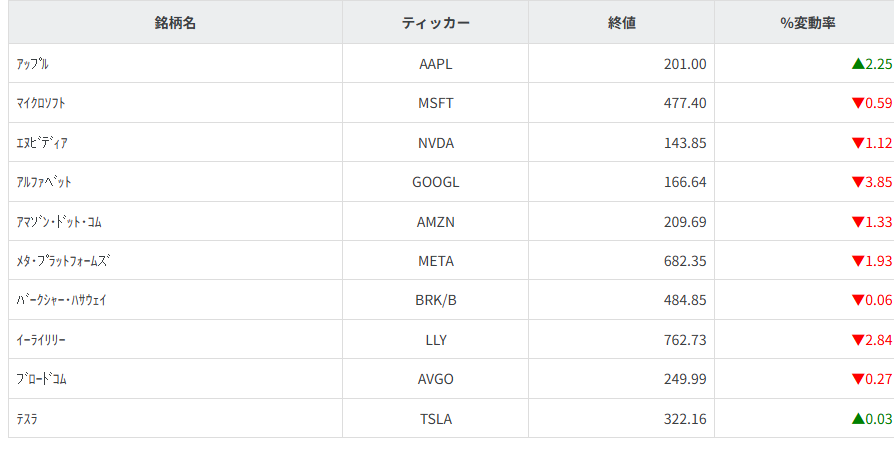Click the アップル stock name
Viewport: 894px width, 453px height.
[x=33, y=64]
